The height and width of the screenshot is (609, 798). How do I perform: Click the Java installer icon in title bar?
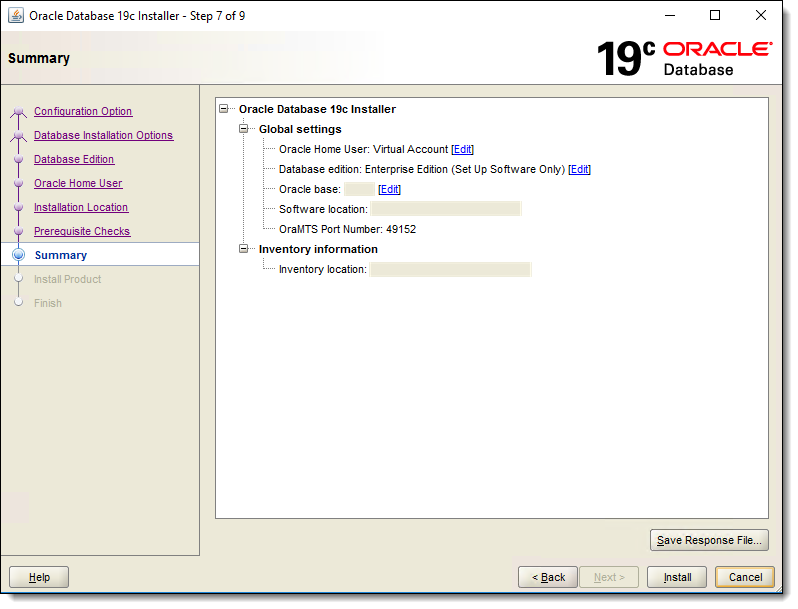16,16
